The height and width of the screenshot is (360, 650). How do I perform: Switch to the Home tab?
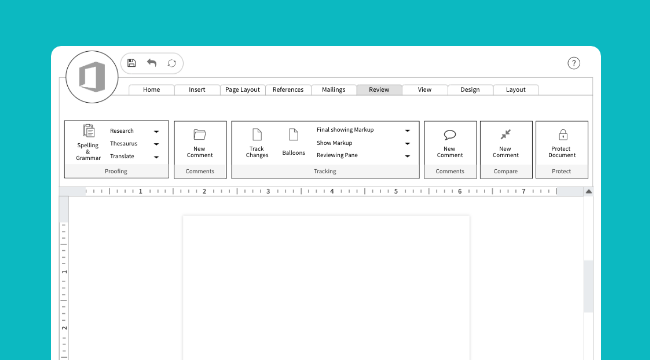pos(151,90)
